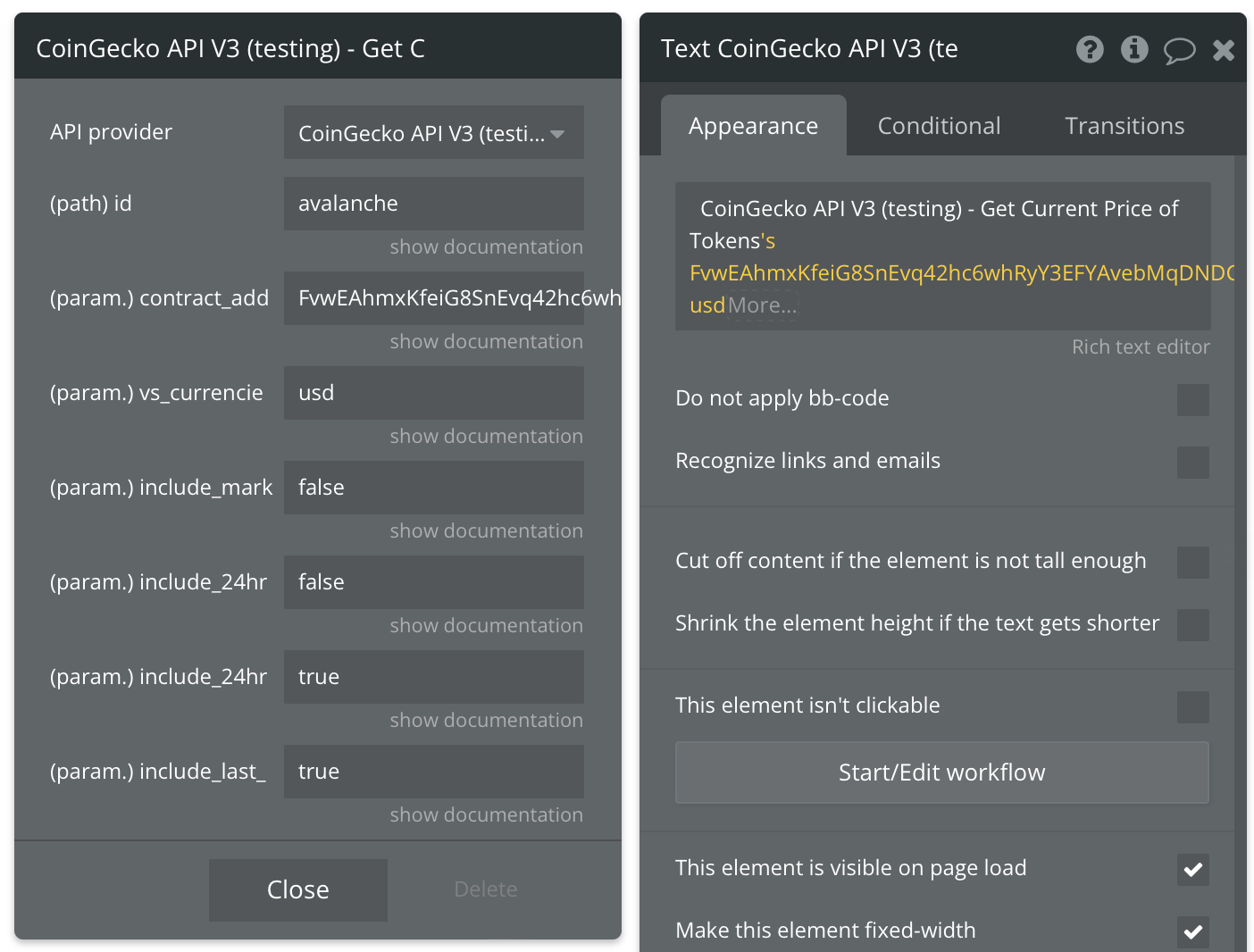Toggle Cut off content if not tall enough
This screenshot has width=1254, height=952.
[1193, 563]
